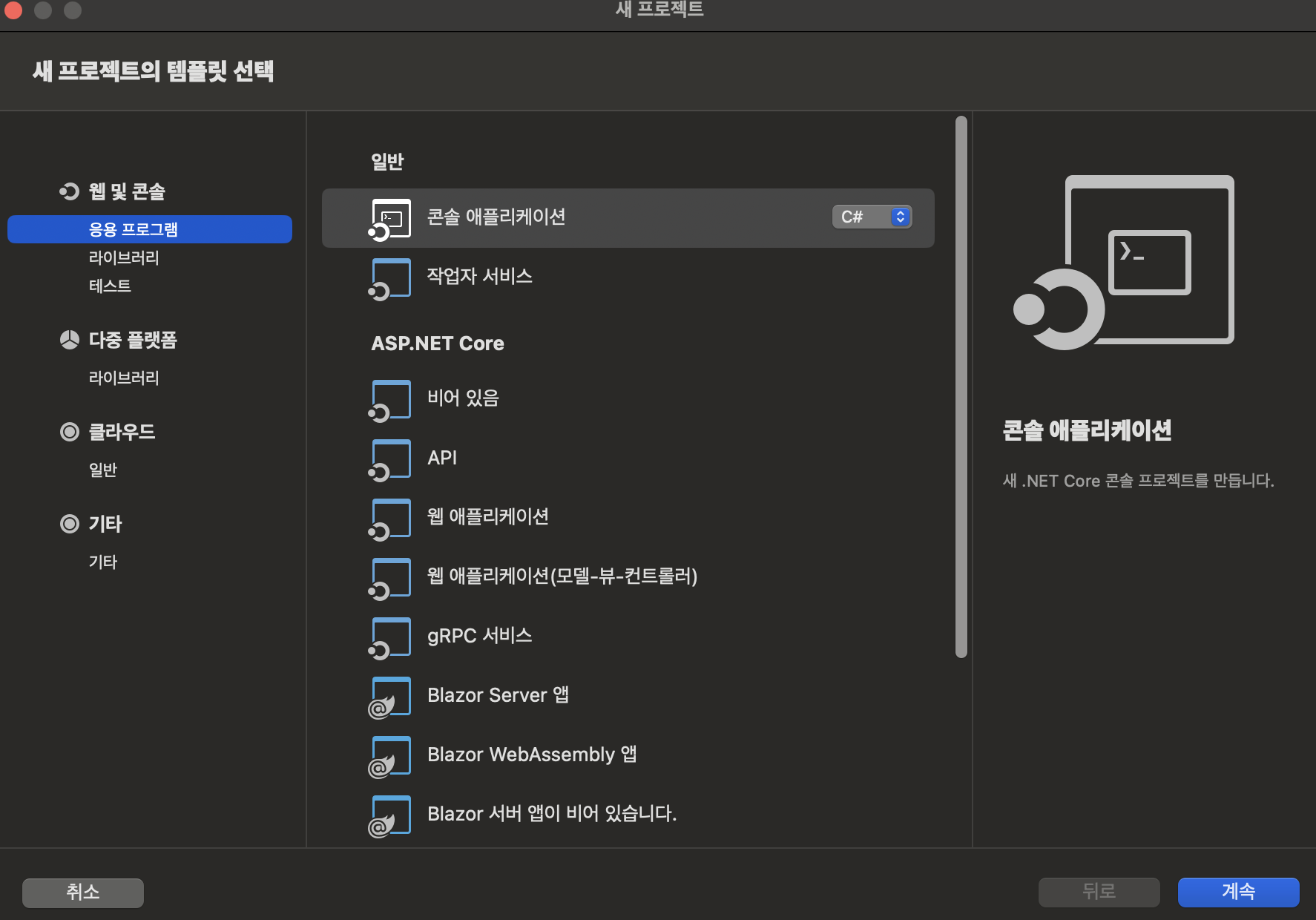Click the 웹 및 콘솔 category icon
The image size is (1316, 920).
click(x=69, y=191)
